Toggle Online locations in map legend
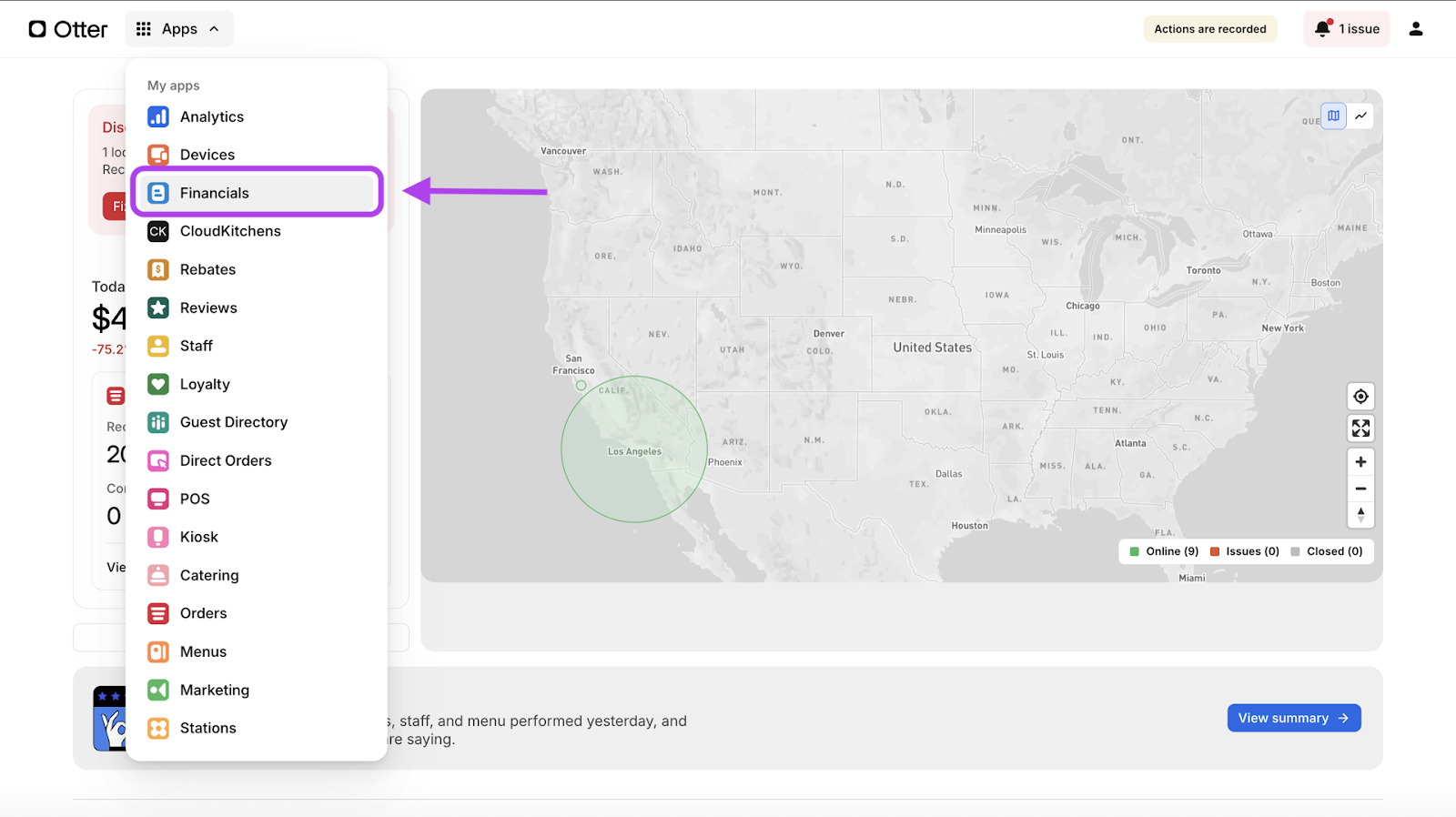 coord(1164,551)
